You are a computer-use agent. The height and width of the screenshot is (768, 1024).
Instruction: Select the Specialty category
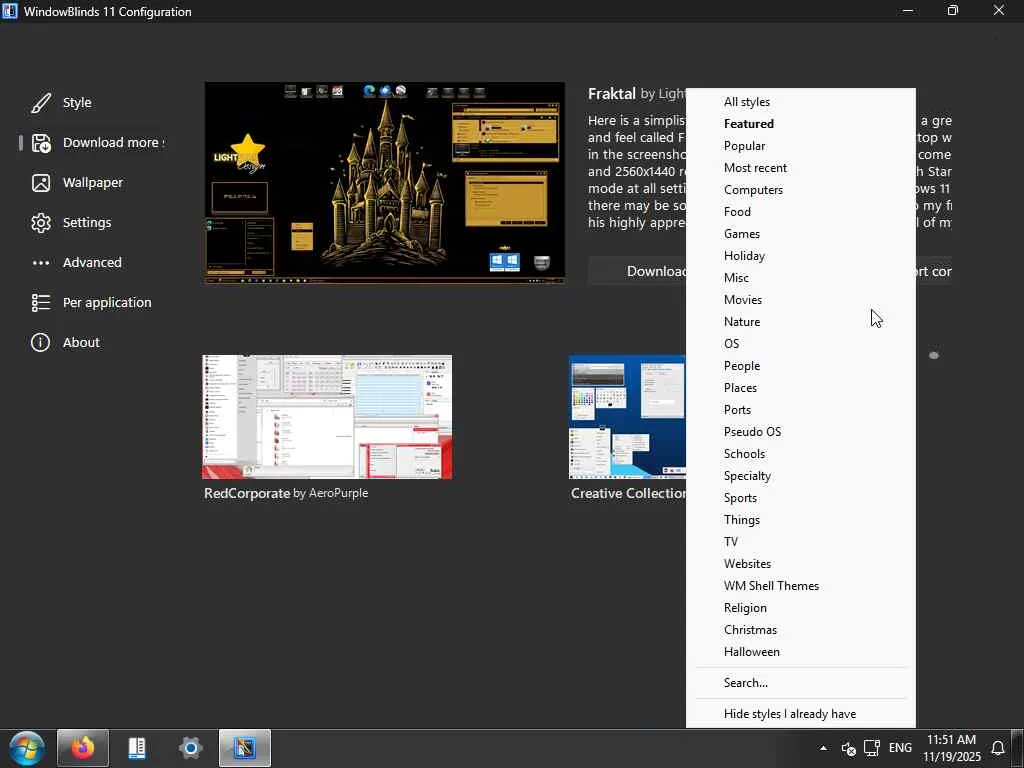801,476
